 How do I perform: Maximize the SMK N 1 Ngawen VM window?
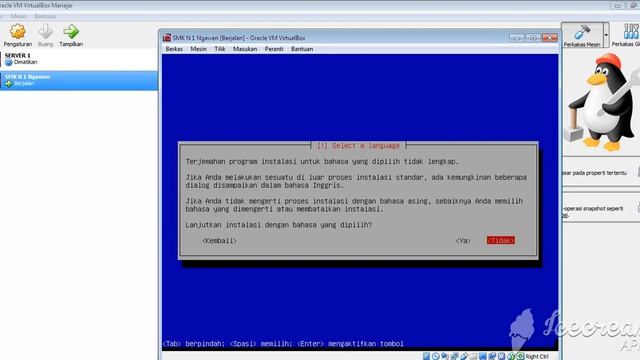point(533,38)
